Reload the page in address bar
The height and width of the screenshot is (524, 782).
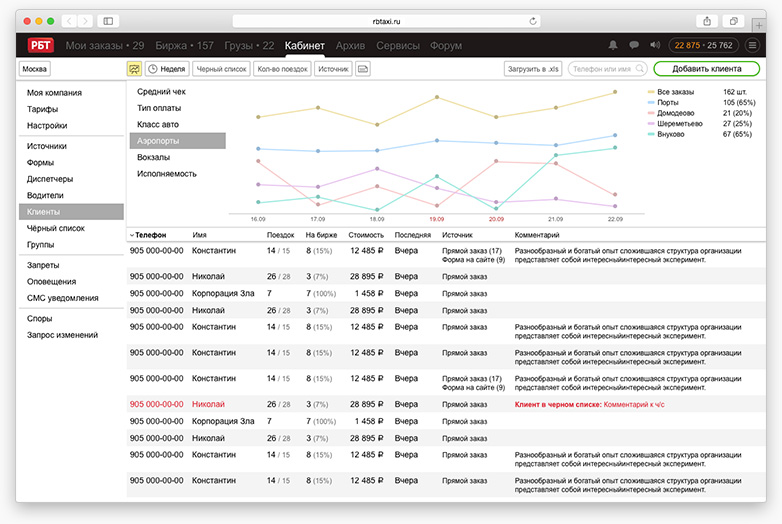(533, 21)
